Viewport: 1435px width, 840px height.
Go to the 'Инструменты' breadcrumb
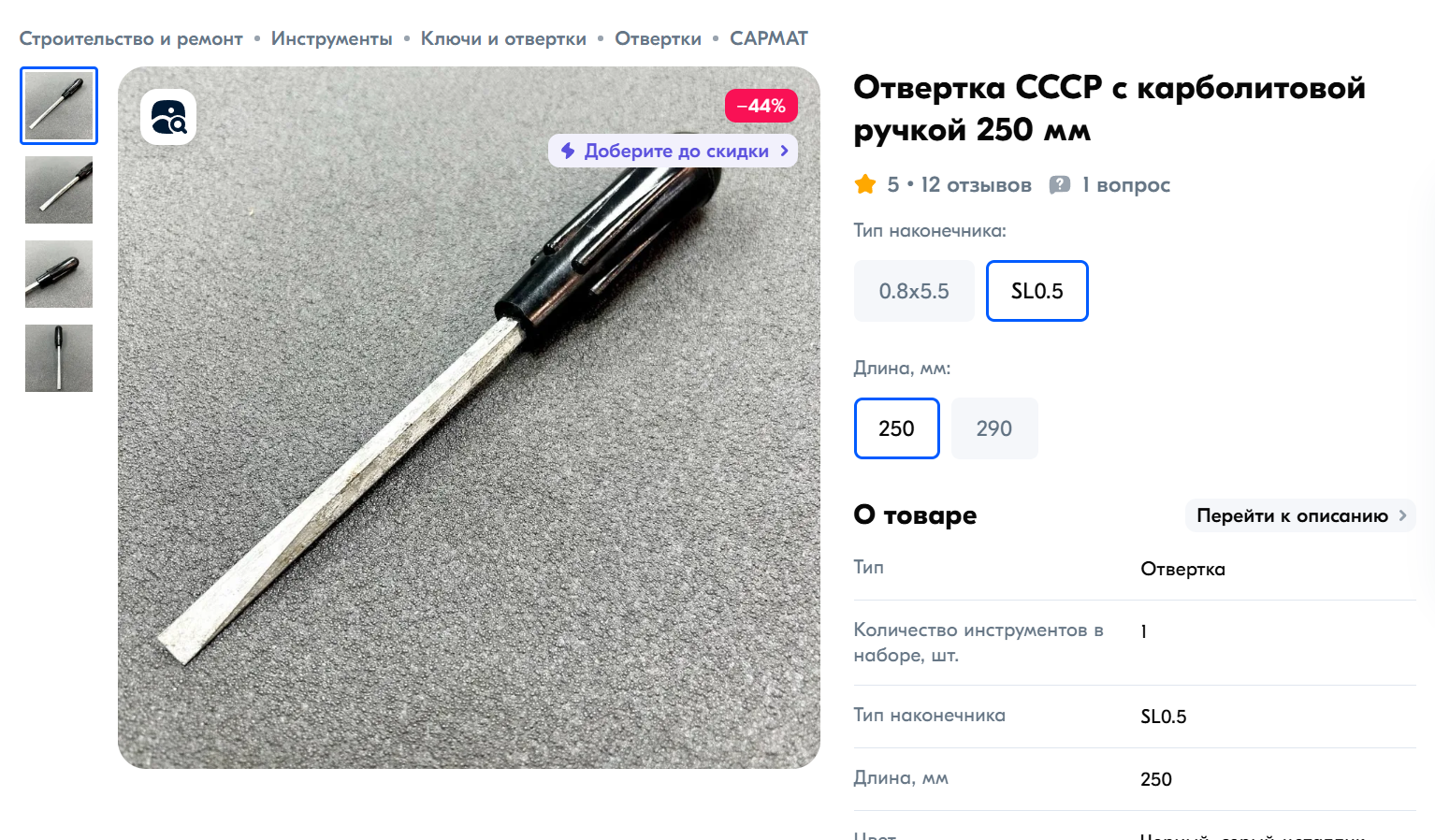tap(332, 38)
